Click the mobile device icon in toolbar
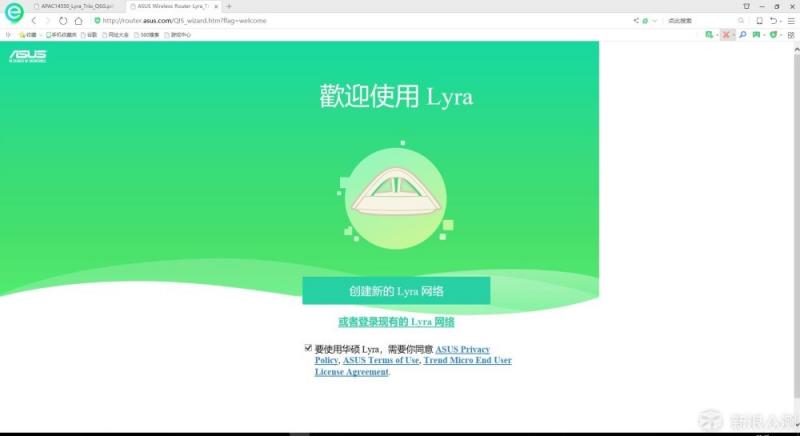This screenshot has height=436, width=800. point(759,21)
